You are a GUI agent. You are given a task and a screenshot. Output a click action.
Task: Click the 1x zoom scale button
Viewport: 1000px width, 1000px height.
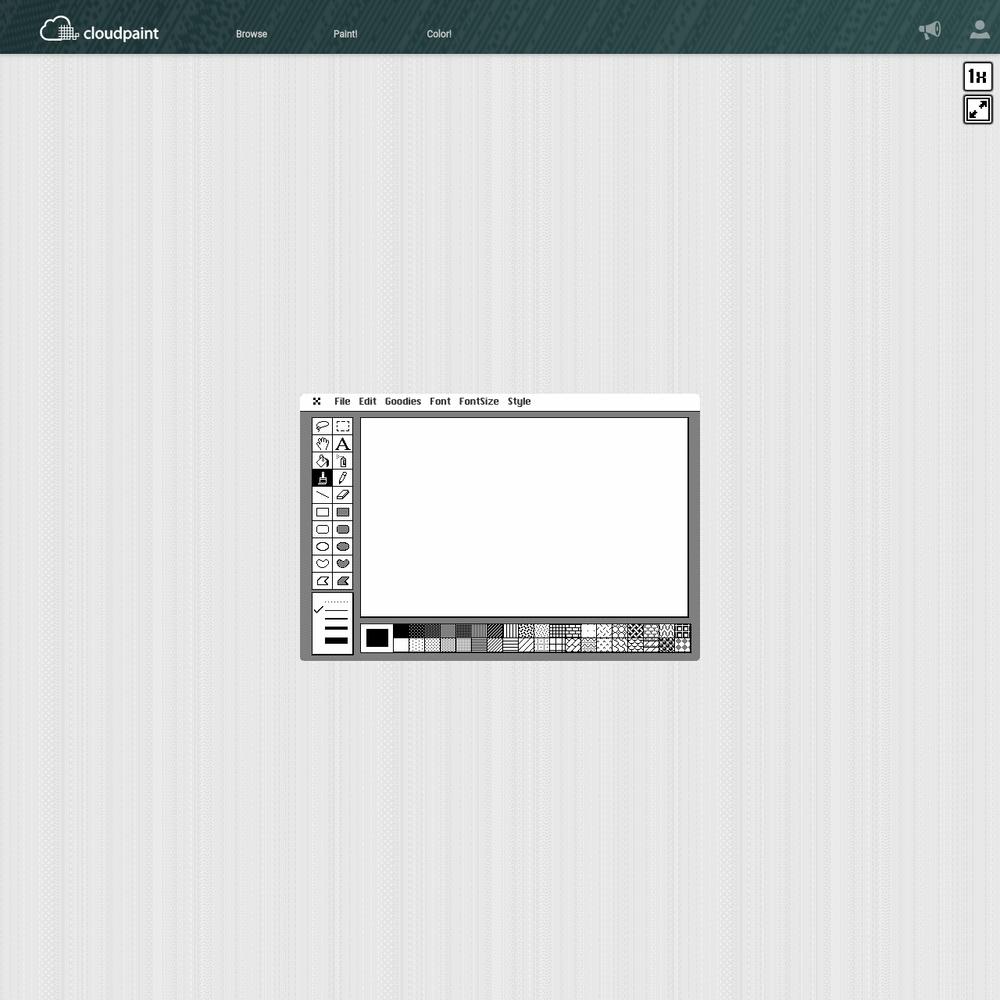click(x=978, y=77)
